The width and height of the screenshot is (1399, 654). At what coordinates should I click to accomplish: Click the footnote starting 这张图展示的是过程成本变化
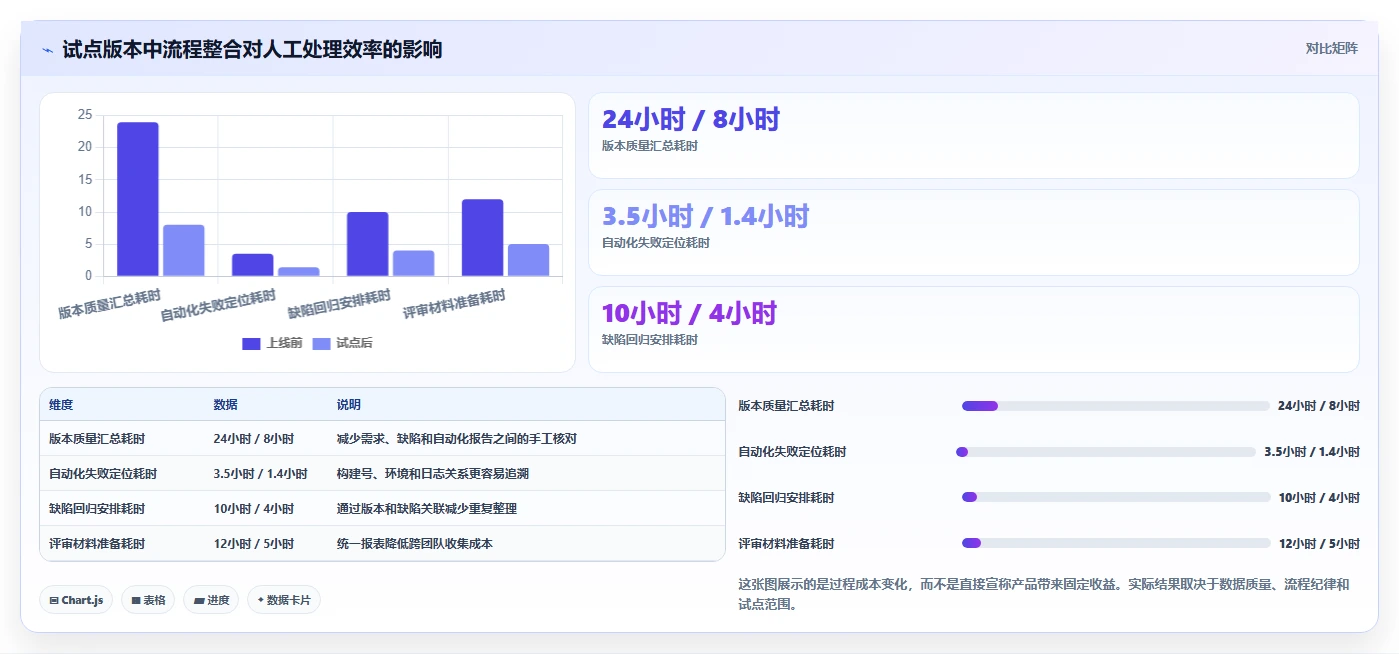(1044, 594)
